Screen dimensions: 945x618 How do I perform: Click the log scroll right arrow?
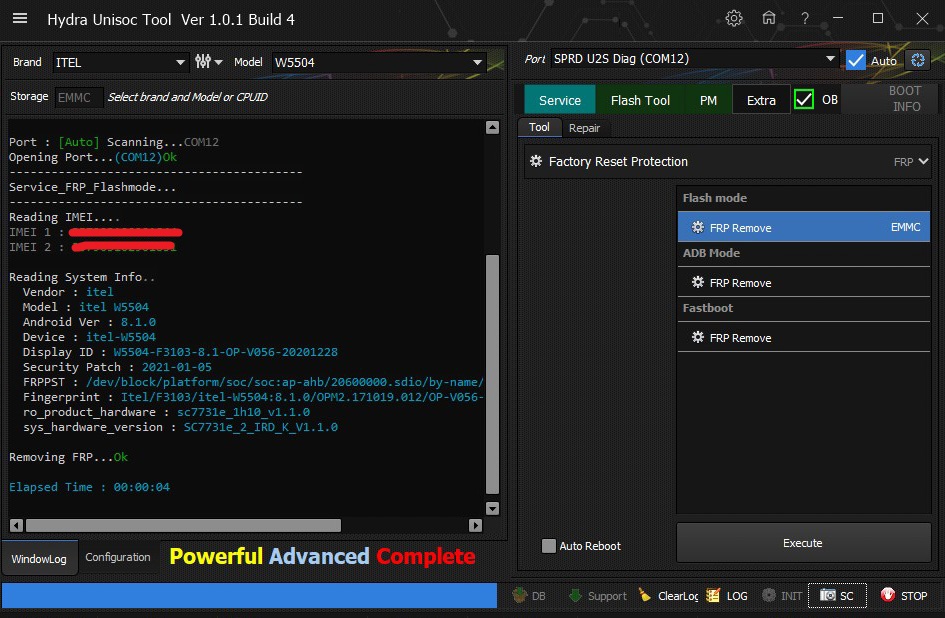[476, 525]
